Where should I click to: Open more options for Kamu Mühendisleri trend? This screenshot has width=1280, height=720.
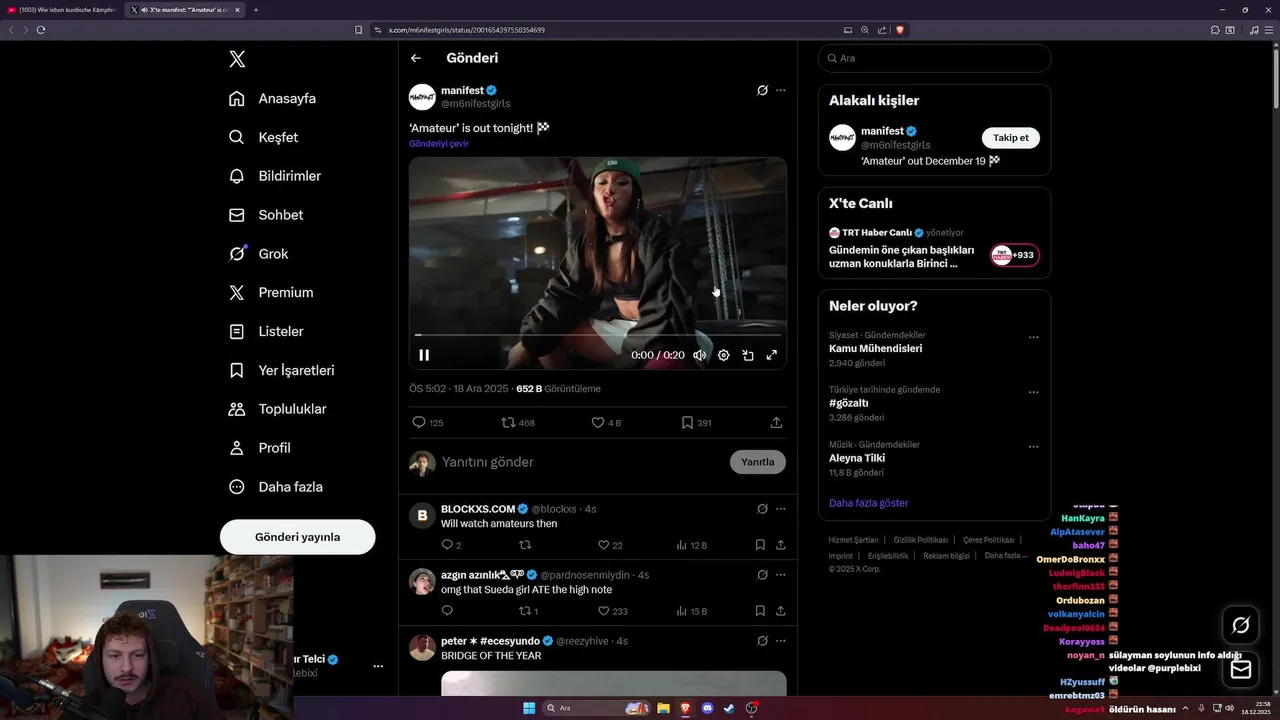[x=1034, y=338]
